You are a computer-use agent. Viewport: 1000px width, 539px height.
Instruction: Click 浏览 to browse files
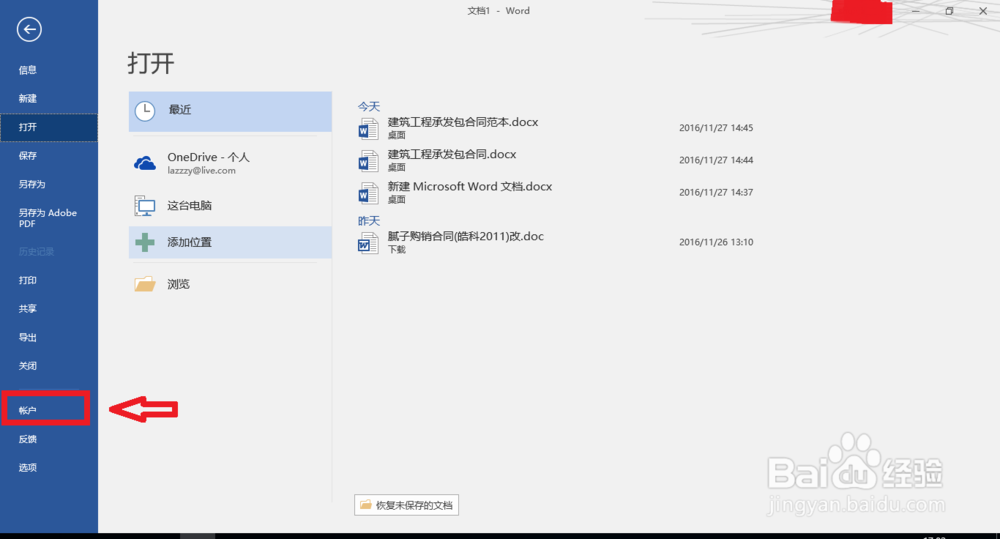[x=230, y=284]
